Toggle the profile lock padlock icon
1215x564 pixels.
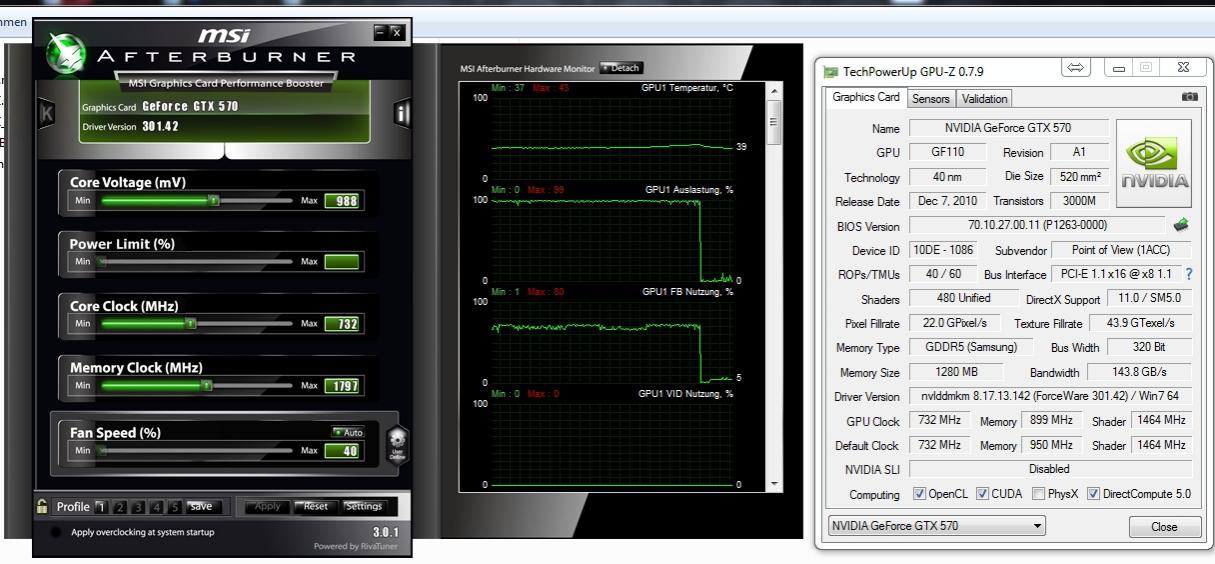[x=42, y=506]
